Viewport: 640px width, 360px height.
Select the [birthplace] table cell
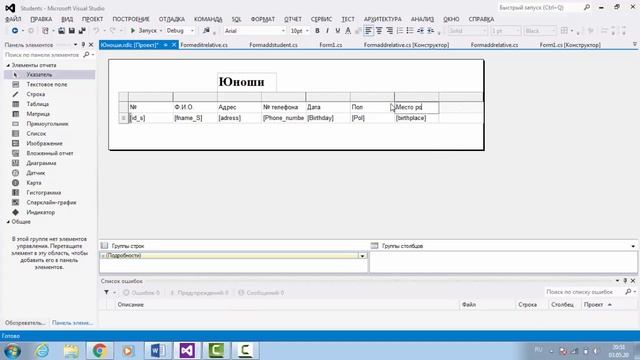[x=417, y=118]
